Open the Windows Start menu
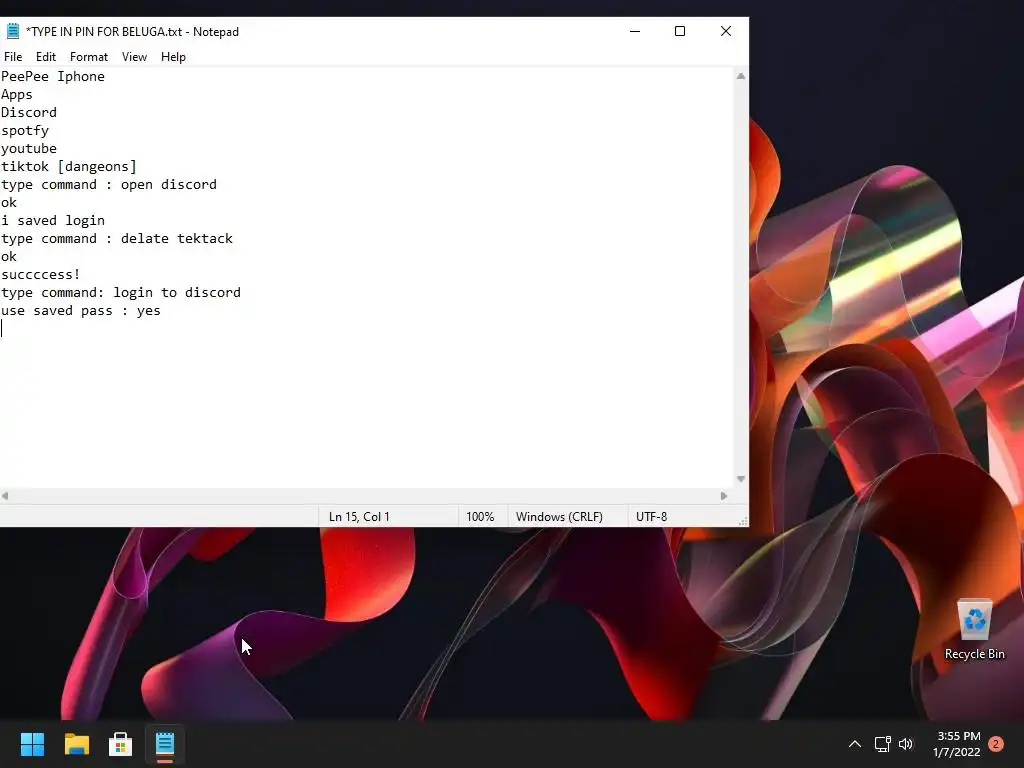 32,744
